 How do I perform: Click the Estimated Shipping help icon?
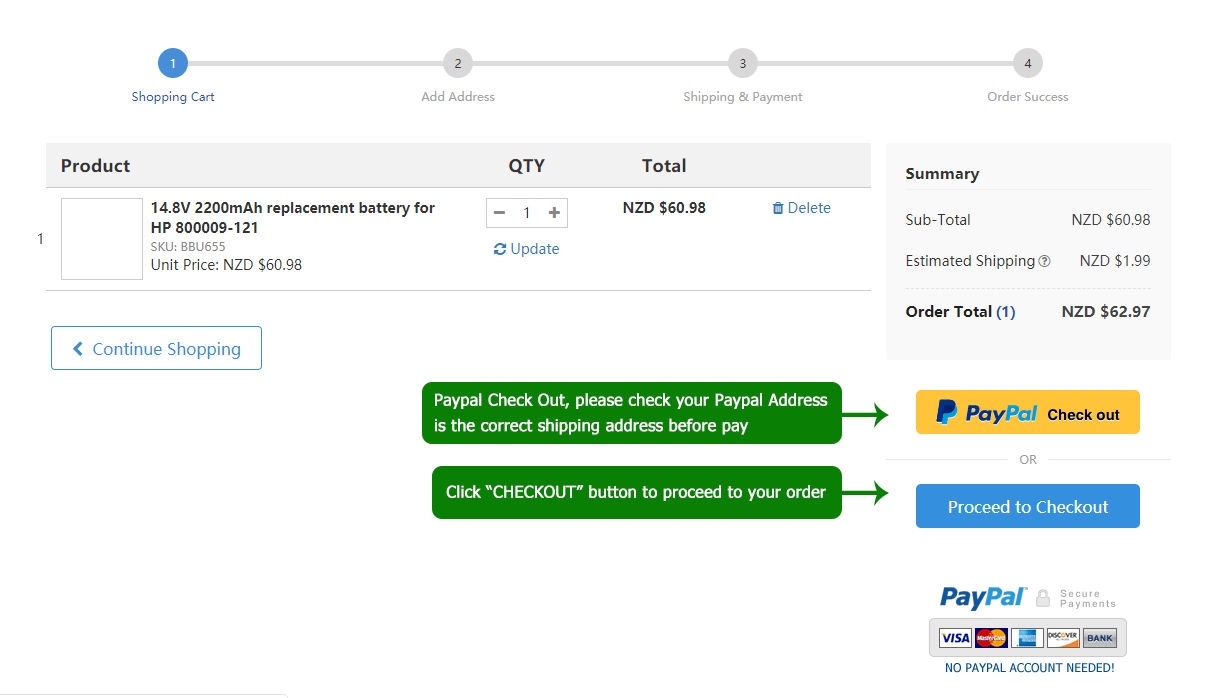tap(1044, 261)
